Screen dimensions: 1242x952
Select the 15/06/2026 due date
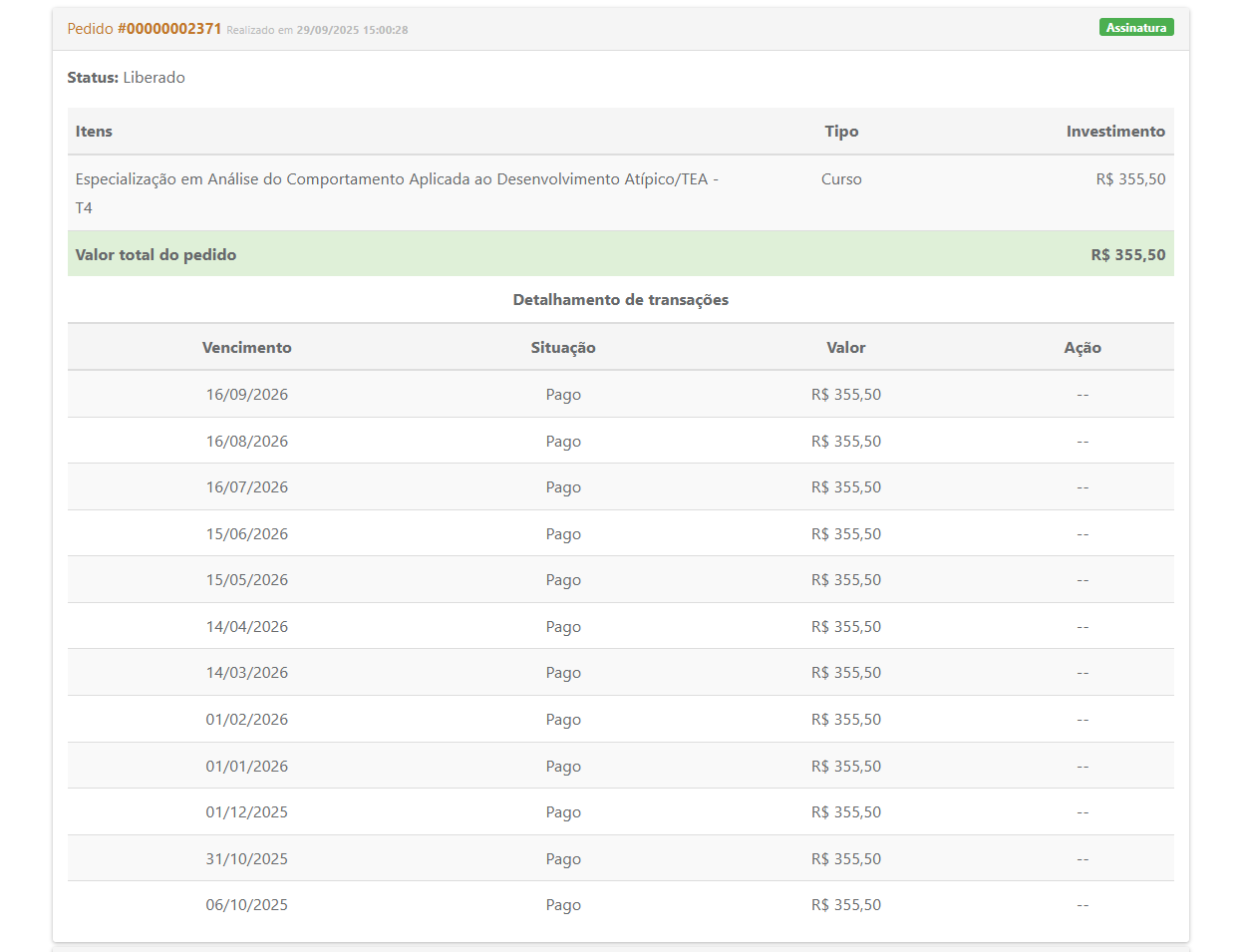pyautogui.click(x=247, y=534)
